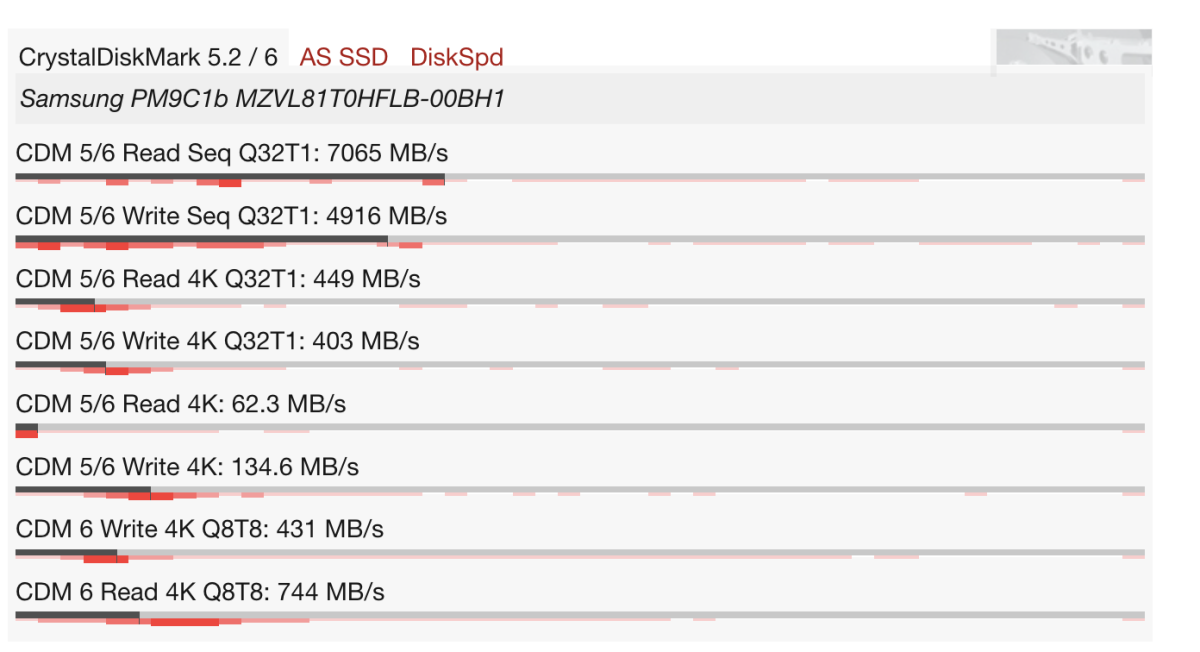Viewport: 1200px width, 652px height.
Task: Click the red marker under Read 4K 62.3 MB/s
Action: 27,431
